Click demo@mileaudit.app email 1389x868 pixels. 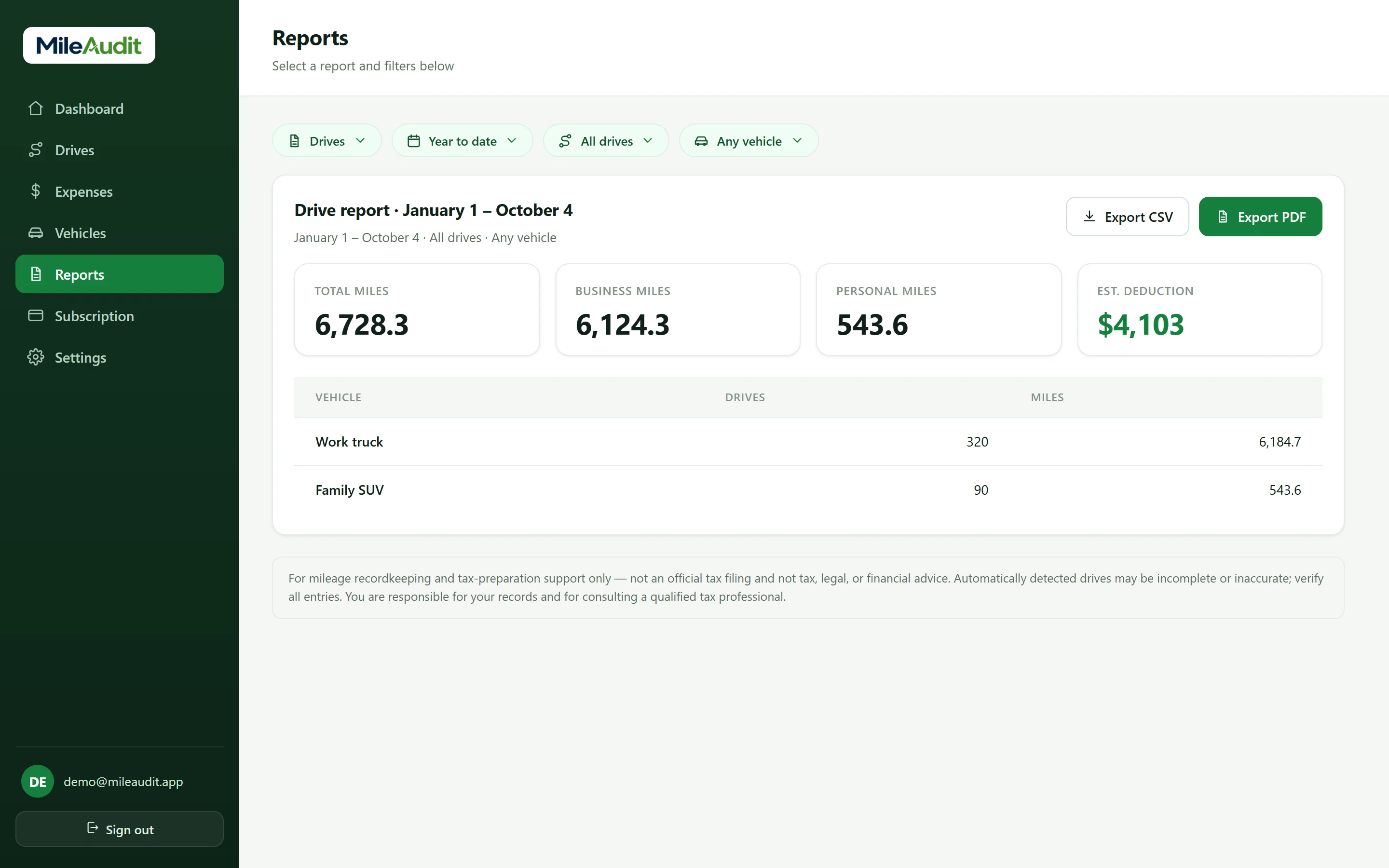click(123, 781)
